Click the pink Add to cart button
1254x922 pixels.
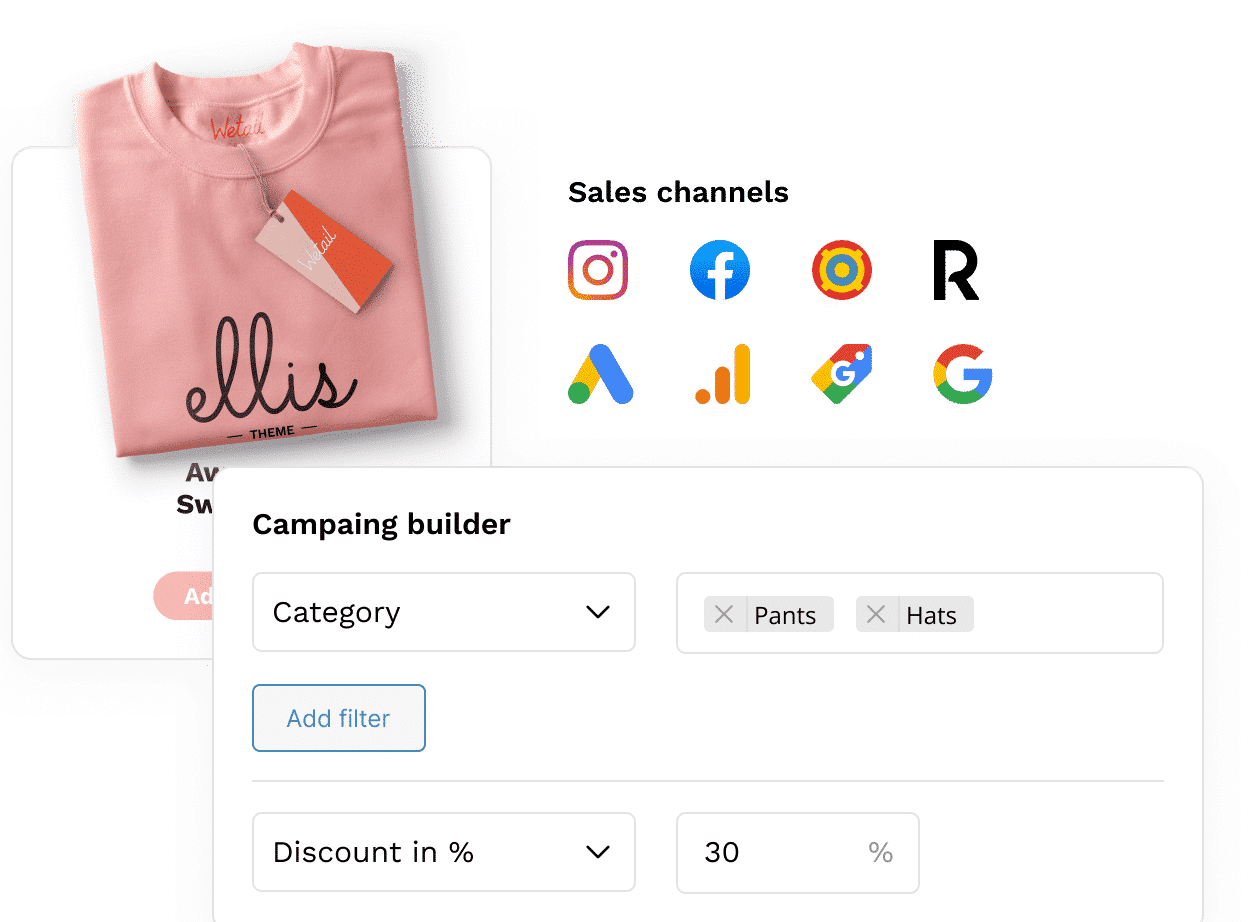click(184, 596)
